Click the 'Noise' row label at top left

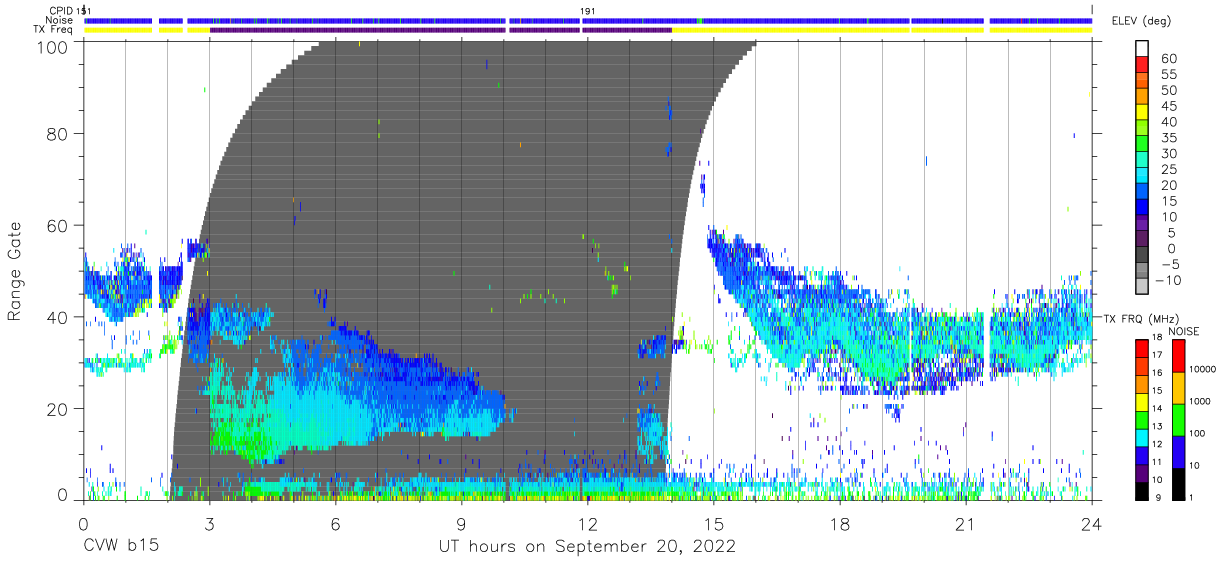(59, 20)
